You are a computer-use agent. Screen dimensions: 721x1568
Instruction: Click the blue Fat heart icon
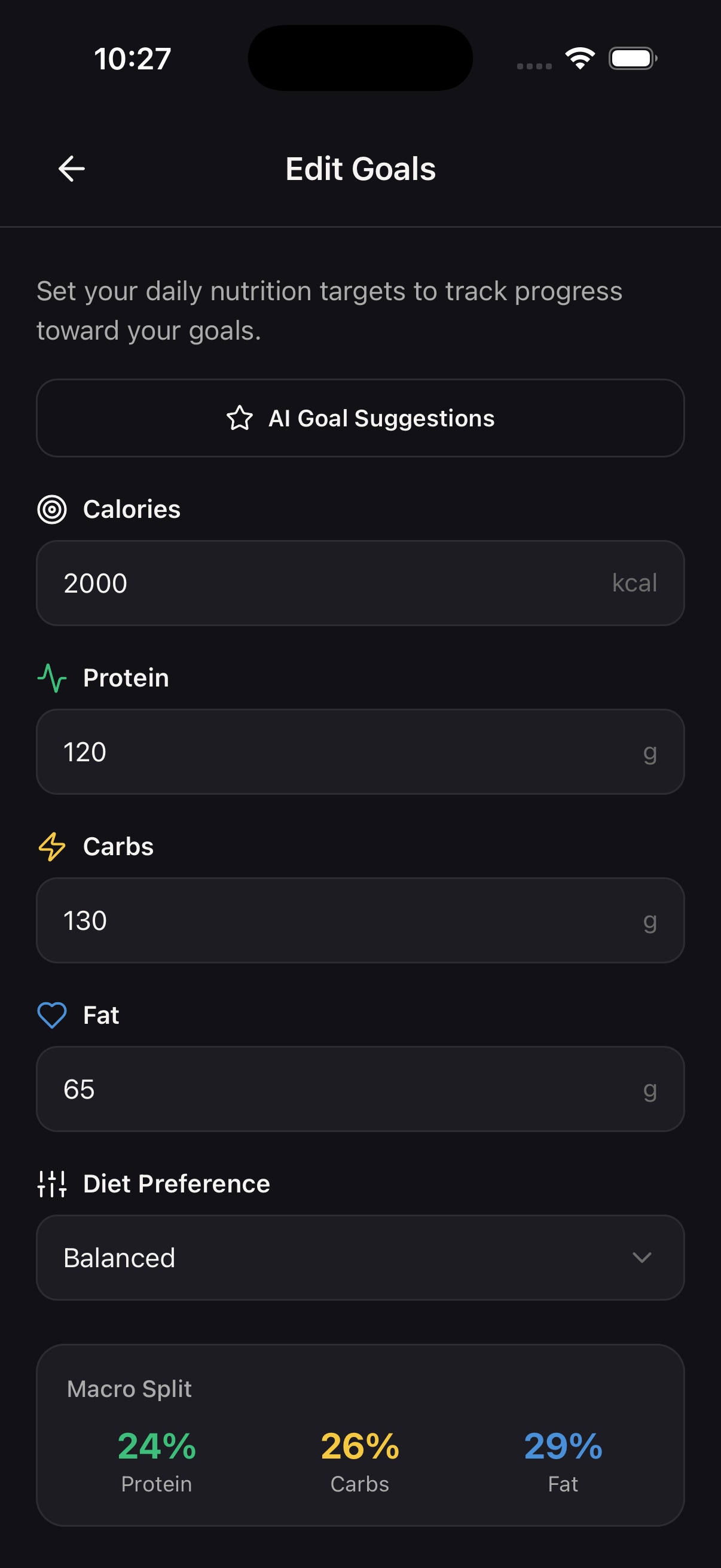click(x=53, y=1015)
